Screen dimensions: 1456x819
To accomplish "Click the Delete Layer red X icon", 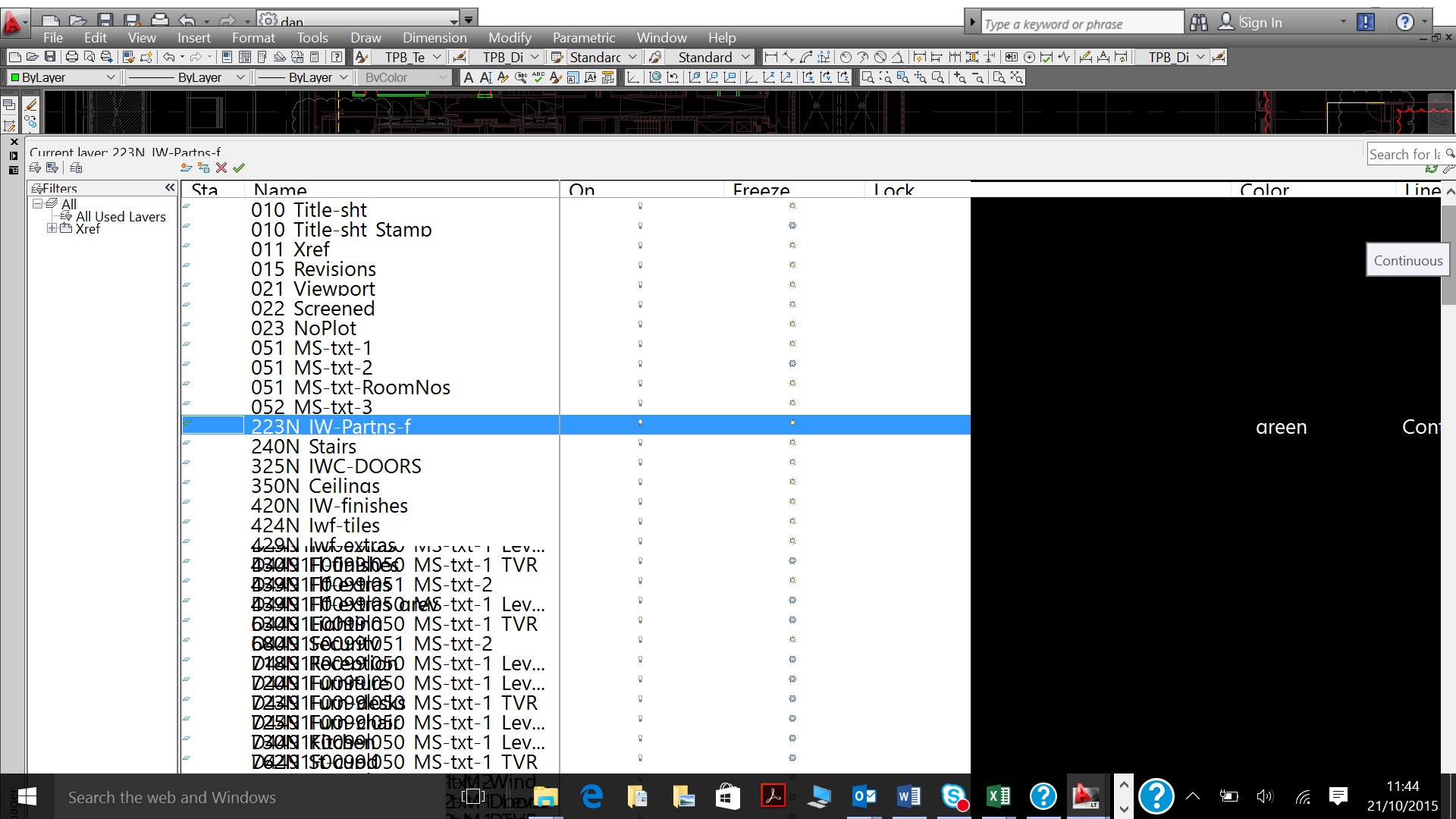I will [x=221, y=168].
